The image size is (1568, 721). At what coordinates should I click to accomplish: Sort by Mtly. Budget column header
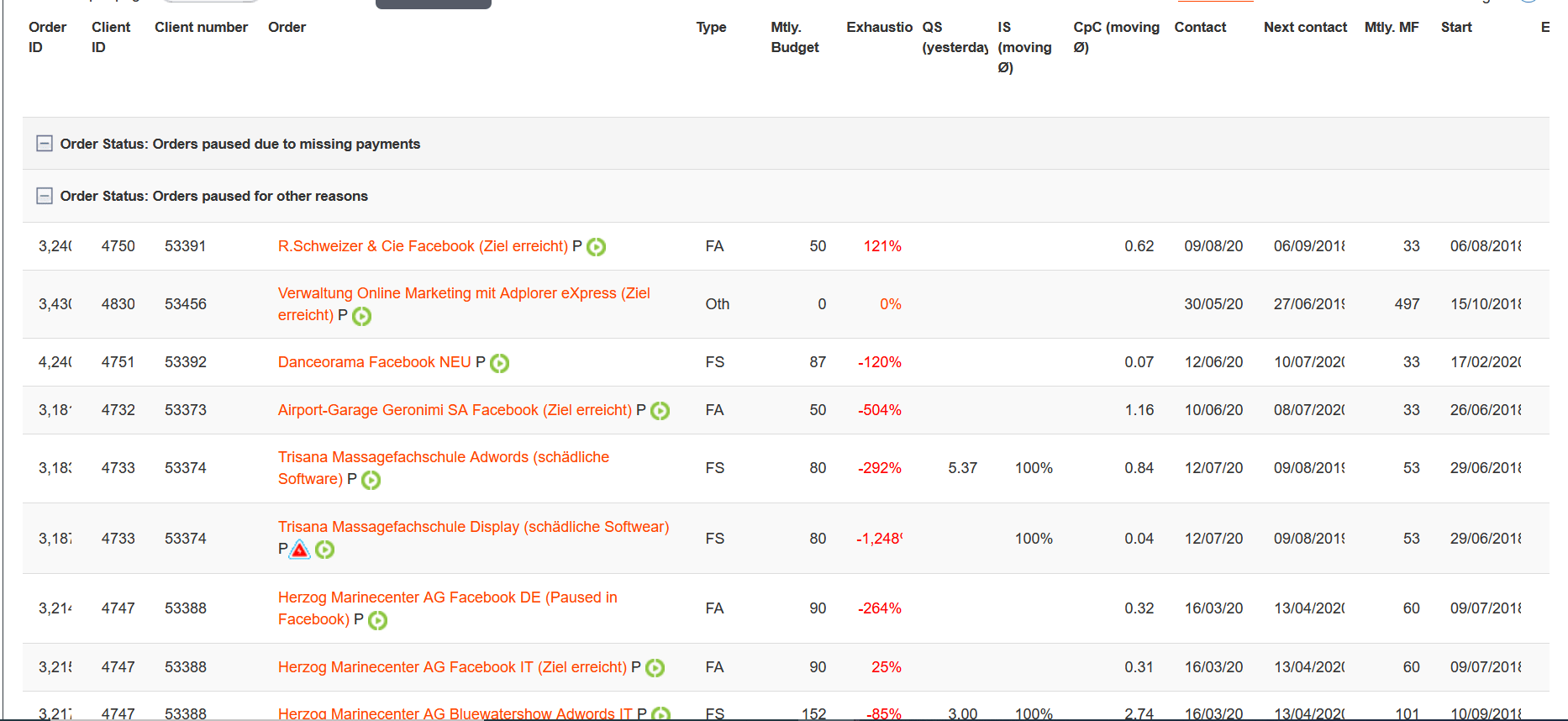(x=794, y=37)
